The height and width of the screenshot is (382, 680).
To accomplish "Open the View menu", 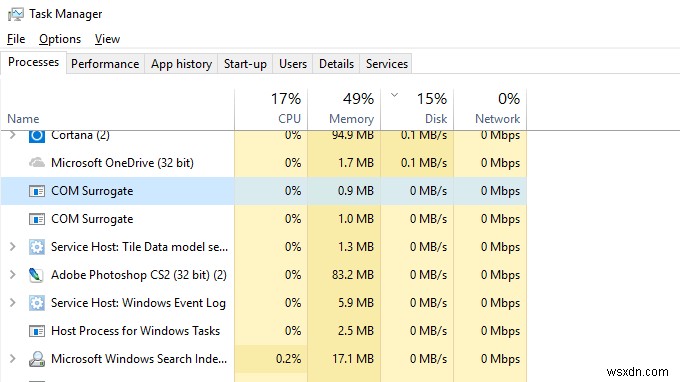I will [107, 39].
